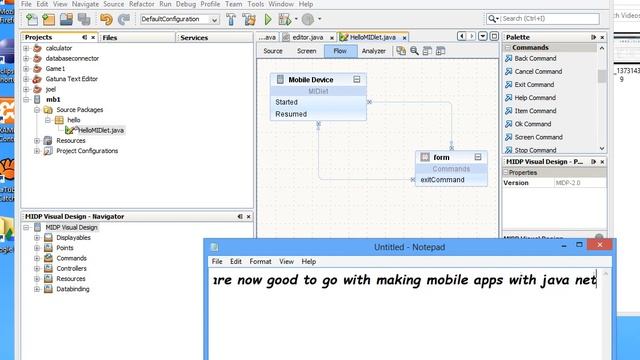The height and width of the screenshot is (360, 640).
Task: Switch to the editor.java tab
Action: click(308, 37)
